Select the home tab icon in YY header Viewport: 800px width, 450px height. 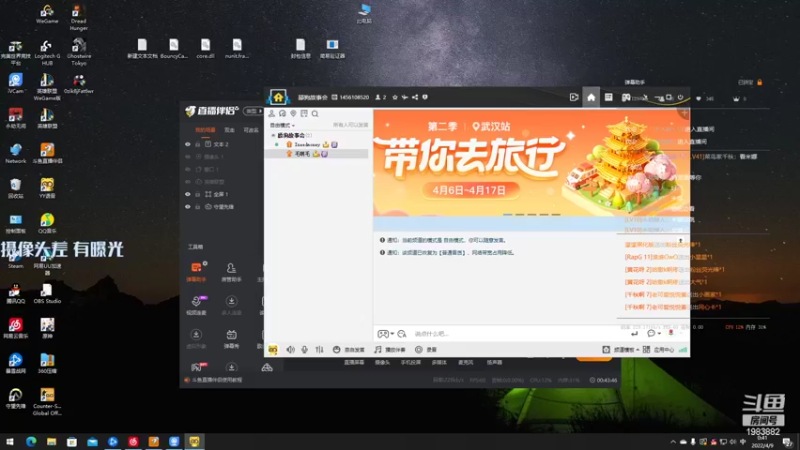(x=591, y=97)
